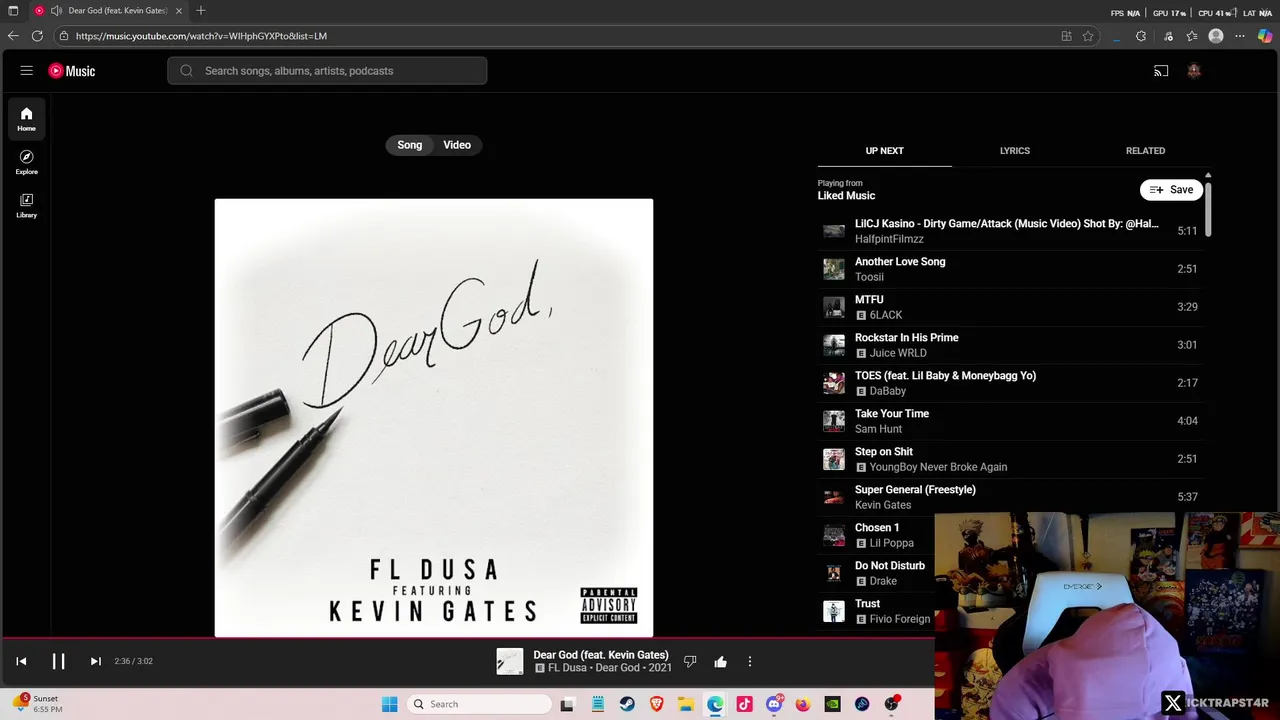Toggle the thumbs up like button
This screenshot has height=720, width=1280.
[720, 661]
